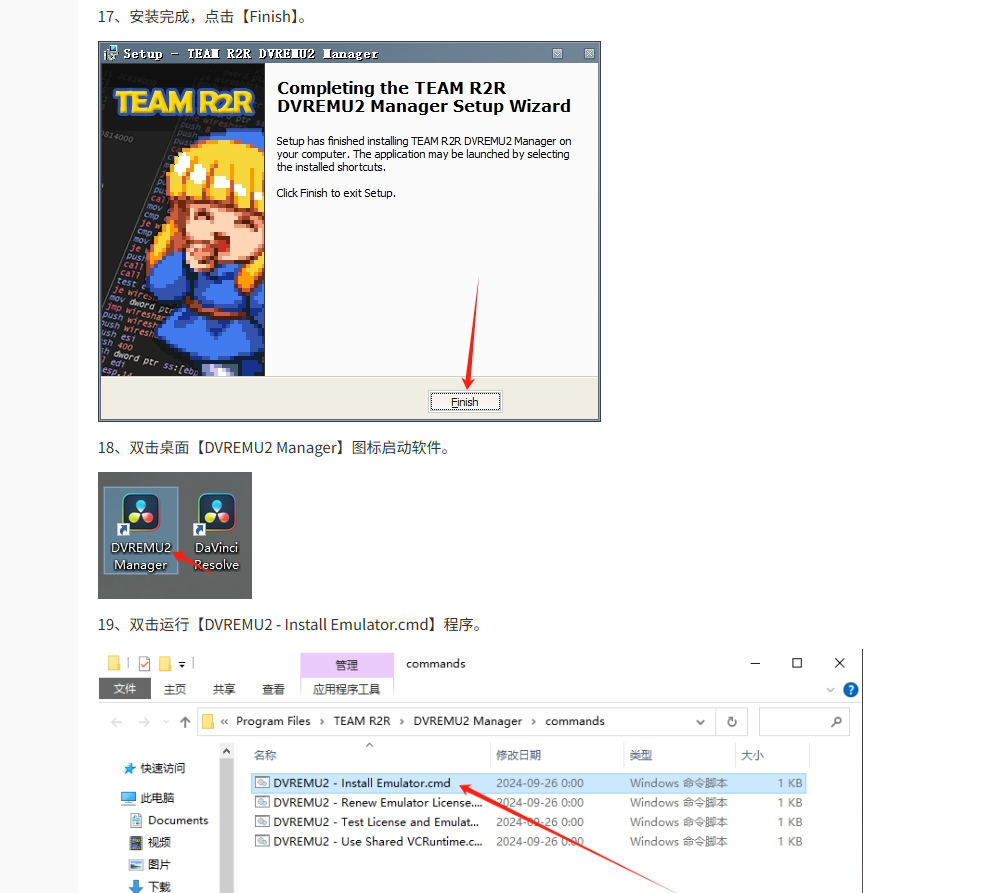The image size is (985, 893).
Task: Click the back navigation arrow in Explorer
Action: pos(117,722)
